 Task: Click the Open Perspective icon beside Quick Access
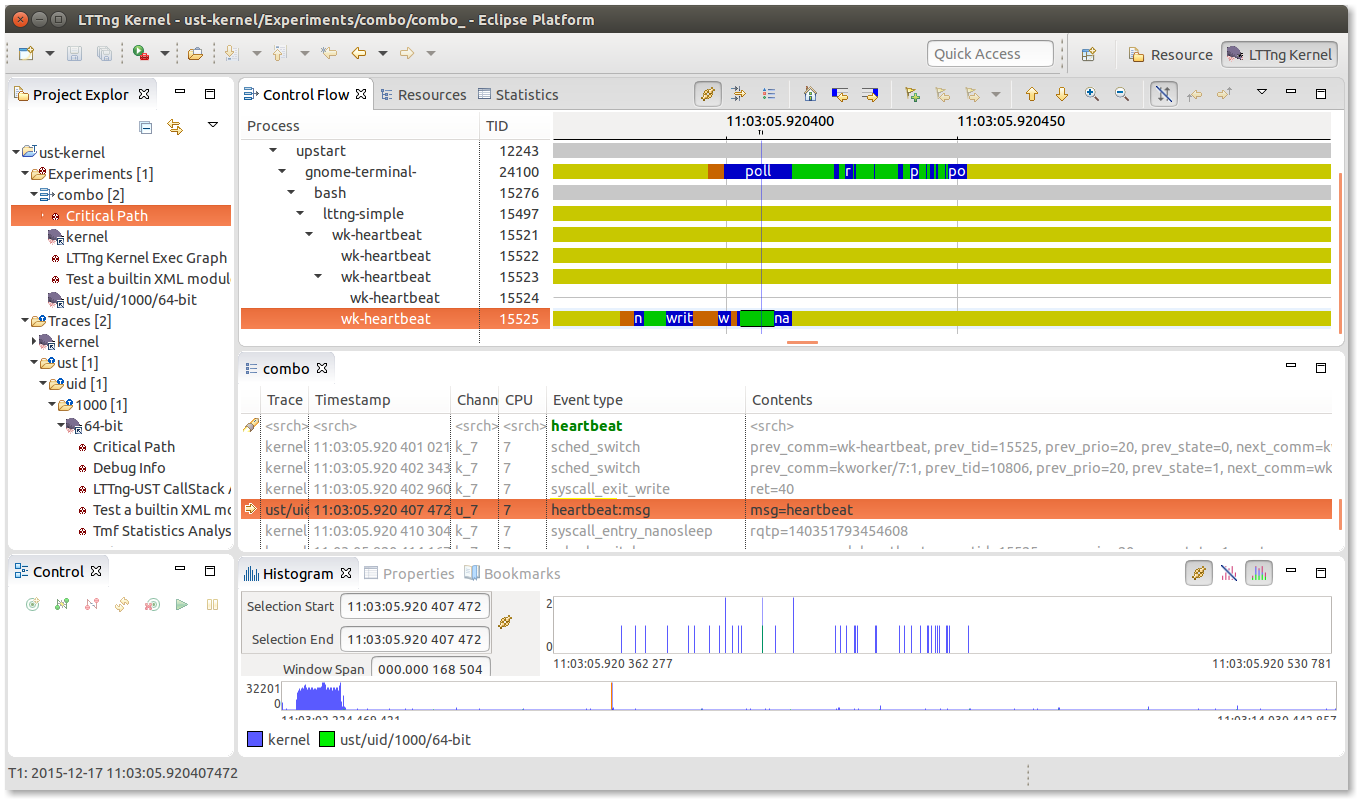[x=1089, y=55]
